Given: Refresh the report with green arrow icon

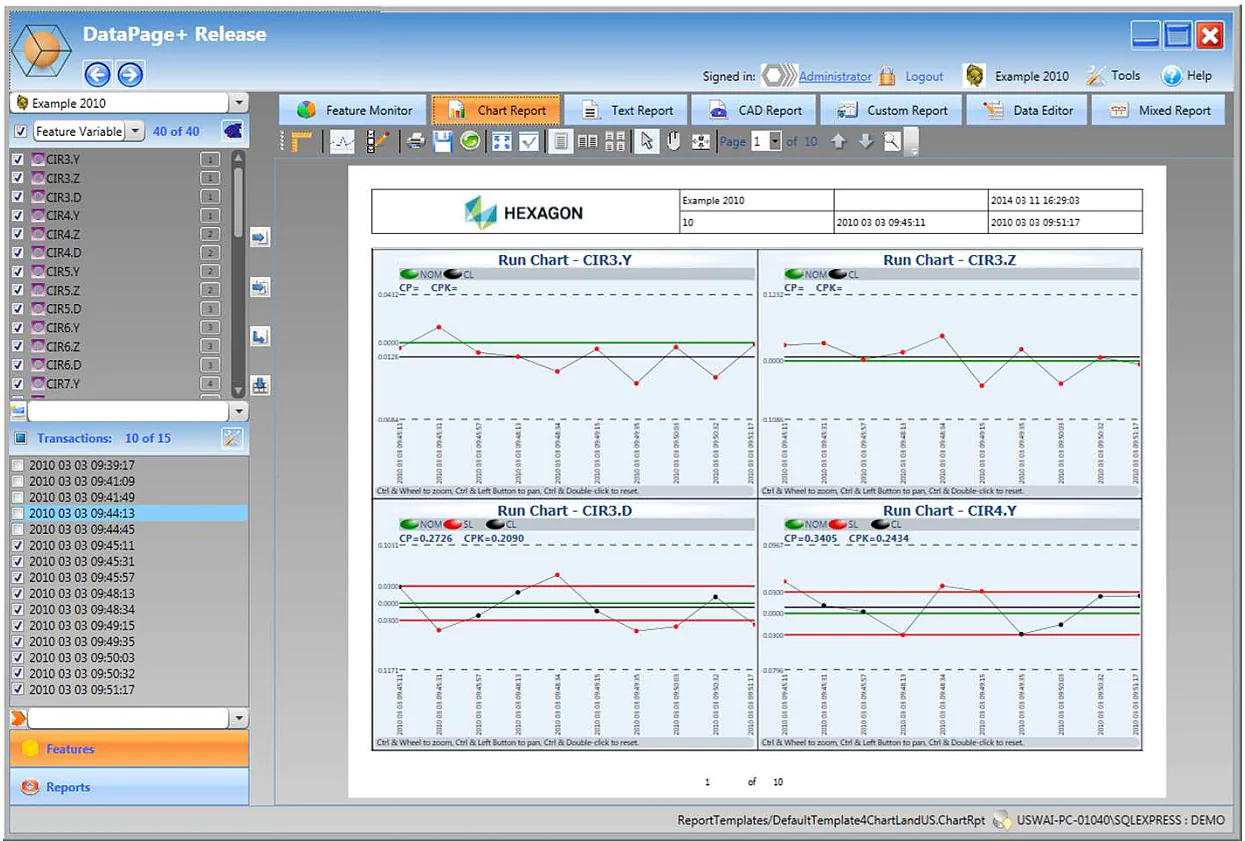Looking at the screenshot, I should coord(469,141).
